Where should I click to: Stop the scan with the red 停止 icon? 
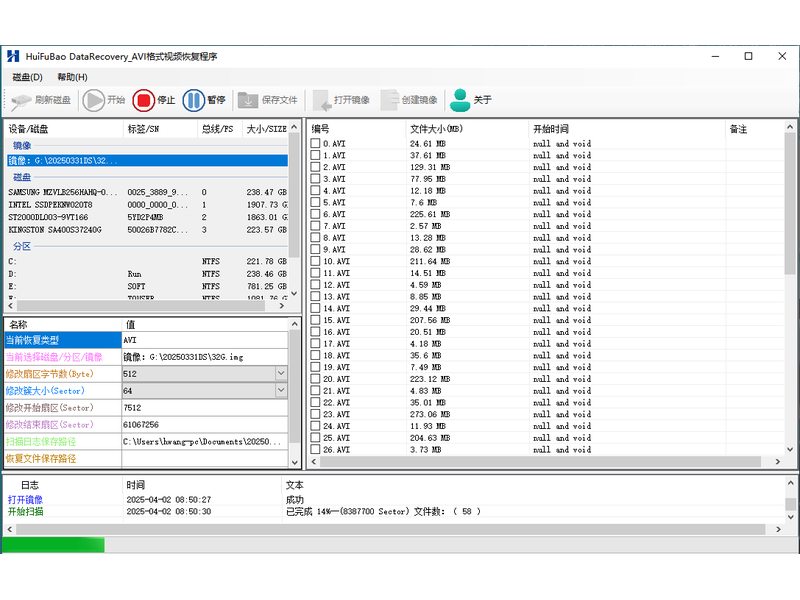(143, 100)
